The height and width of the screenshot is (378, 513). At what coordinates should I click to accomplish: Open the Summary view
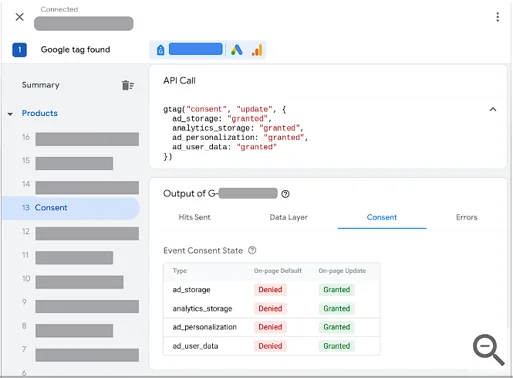[x=41, y=85]
